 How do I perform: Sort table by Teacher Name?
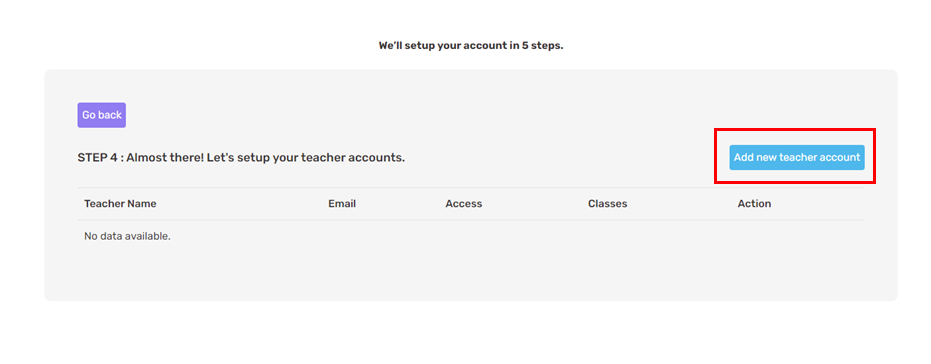click(x=121, y=204)
